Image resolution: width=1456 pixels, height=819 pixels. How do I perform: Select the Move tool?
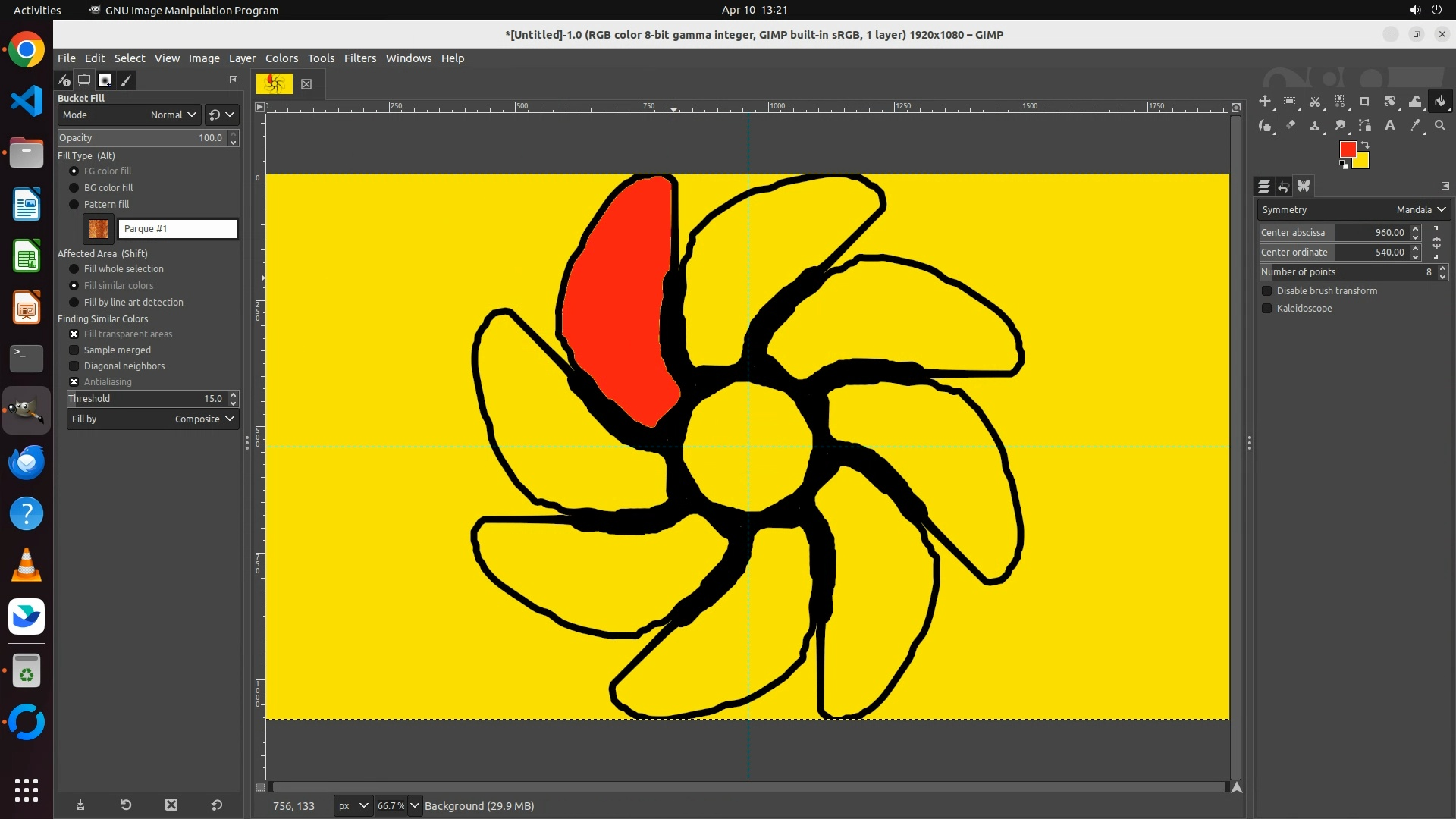pos(1265,102)
